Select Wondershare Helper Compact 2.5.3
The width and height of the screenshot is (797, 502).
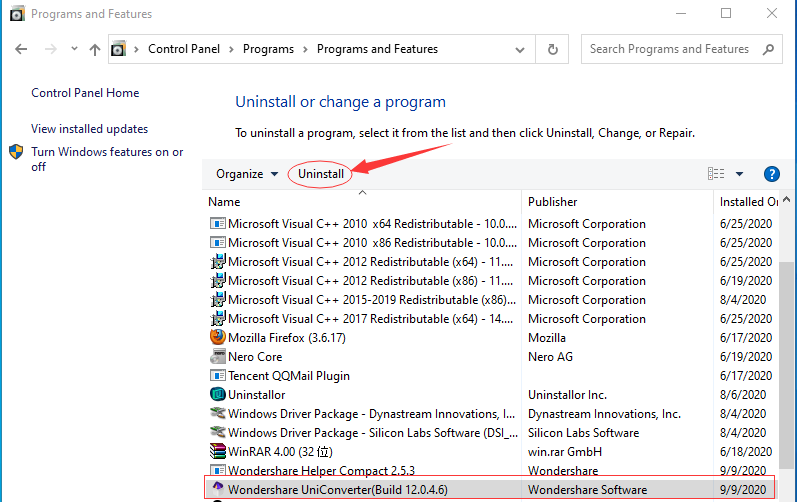[x=321, y=470]
